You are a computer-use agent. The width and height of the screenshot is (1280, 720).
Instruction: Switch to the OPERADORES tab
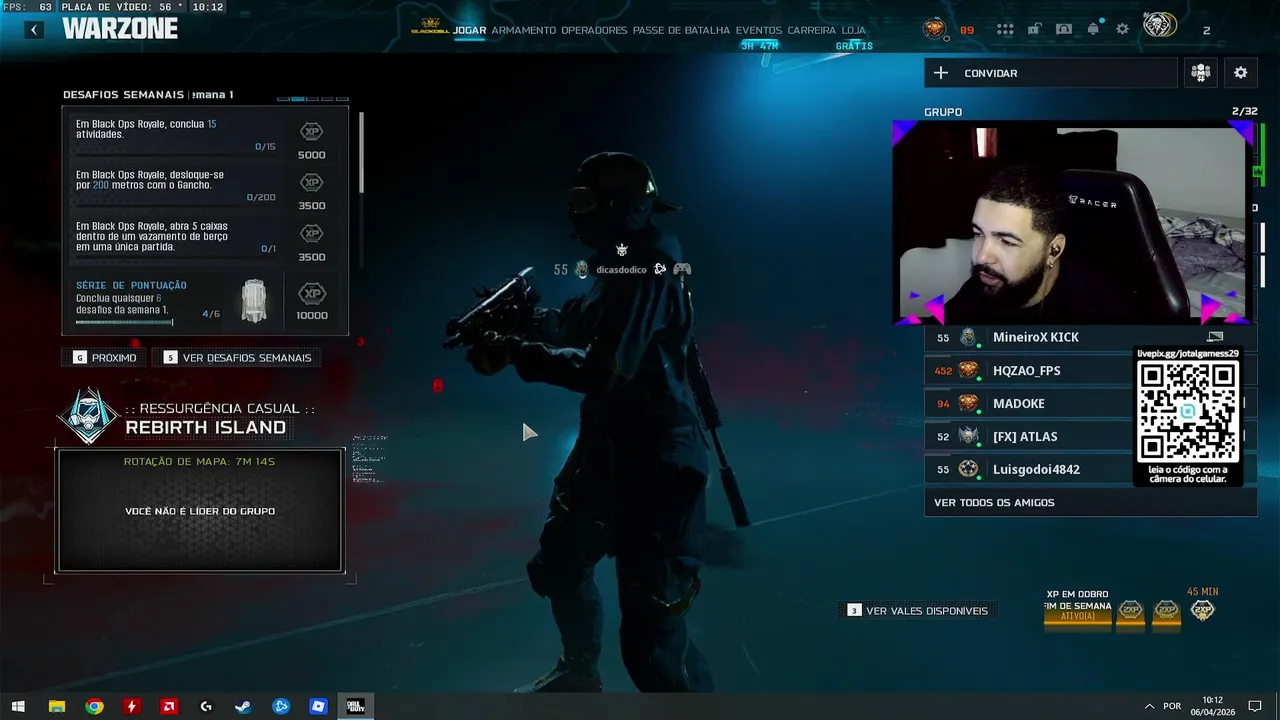point(594,30)
